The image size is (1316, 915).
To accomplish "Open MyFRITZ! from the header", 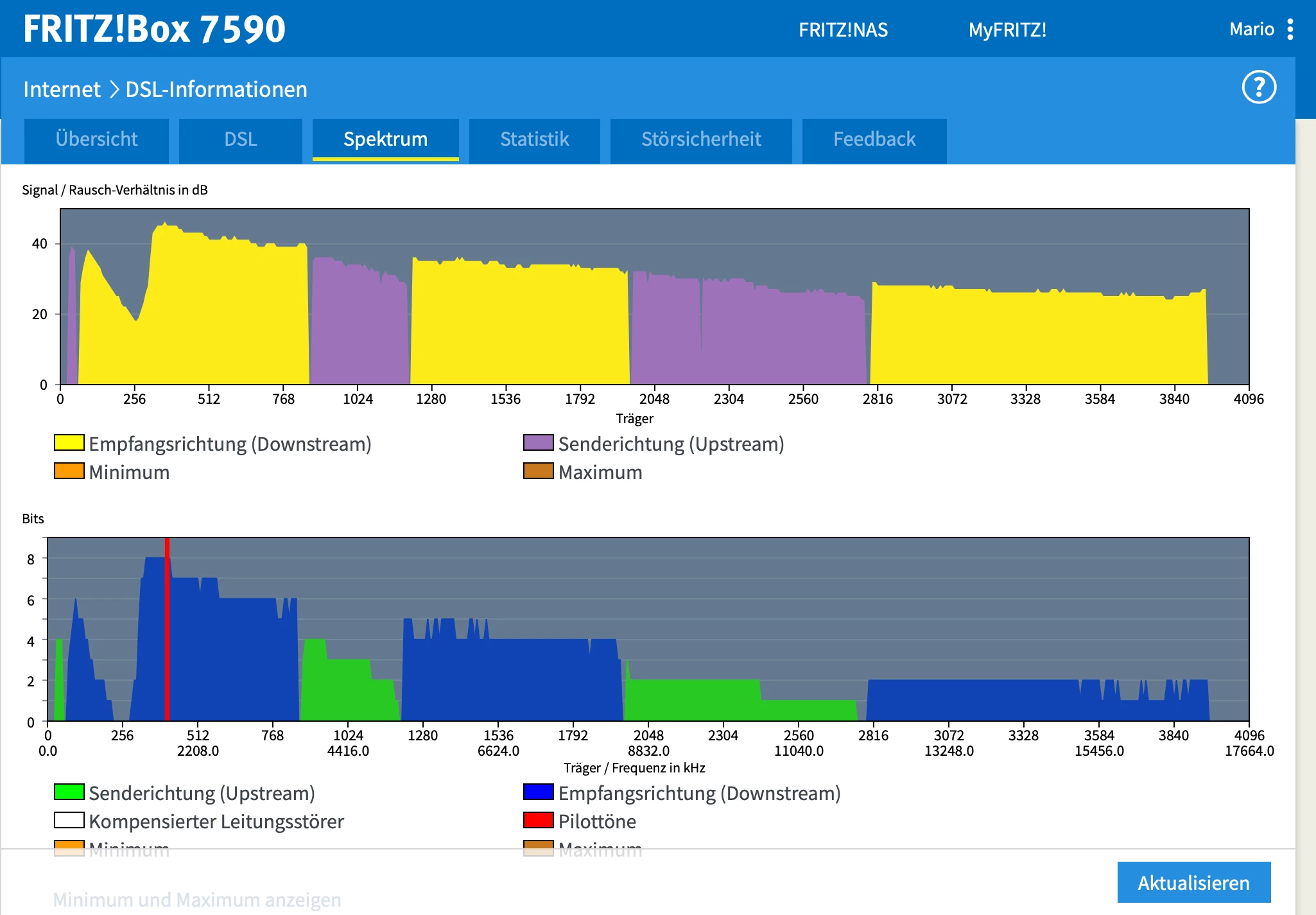I will tap(1007, 30).
